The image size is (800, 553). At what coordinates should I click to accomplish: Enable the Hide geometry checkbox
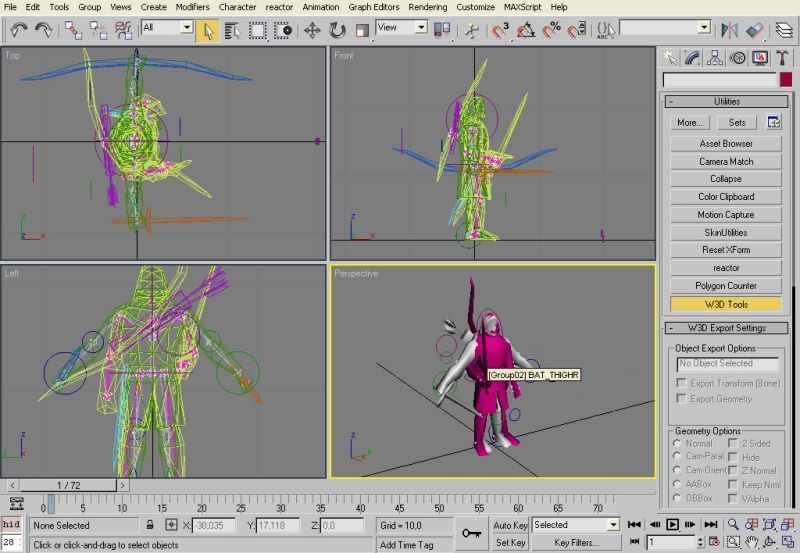(x=733, y=457)
